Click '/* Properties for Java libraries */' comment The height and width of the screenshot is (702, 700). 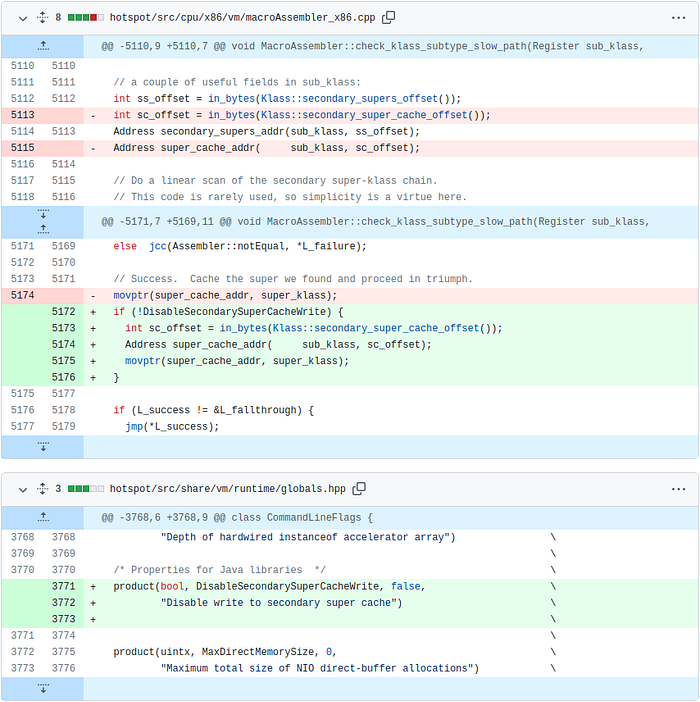click(x=219, y=570)
